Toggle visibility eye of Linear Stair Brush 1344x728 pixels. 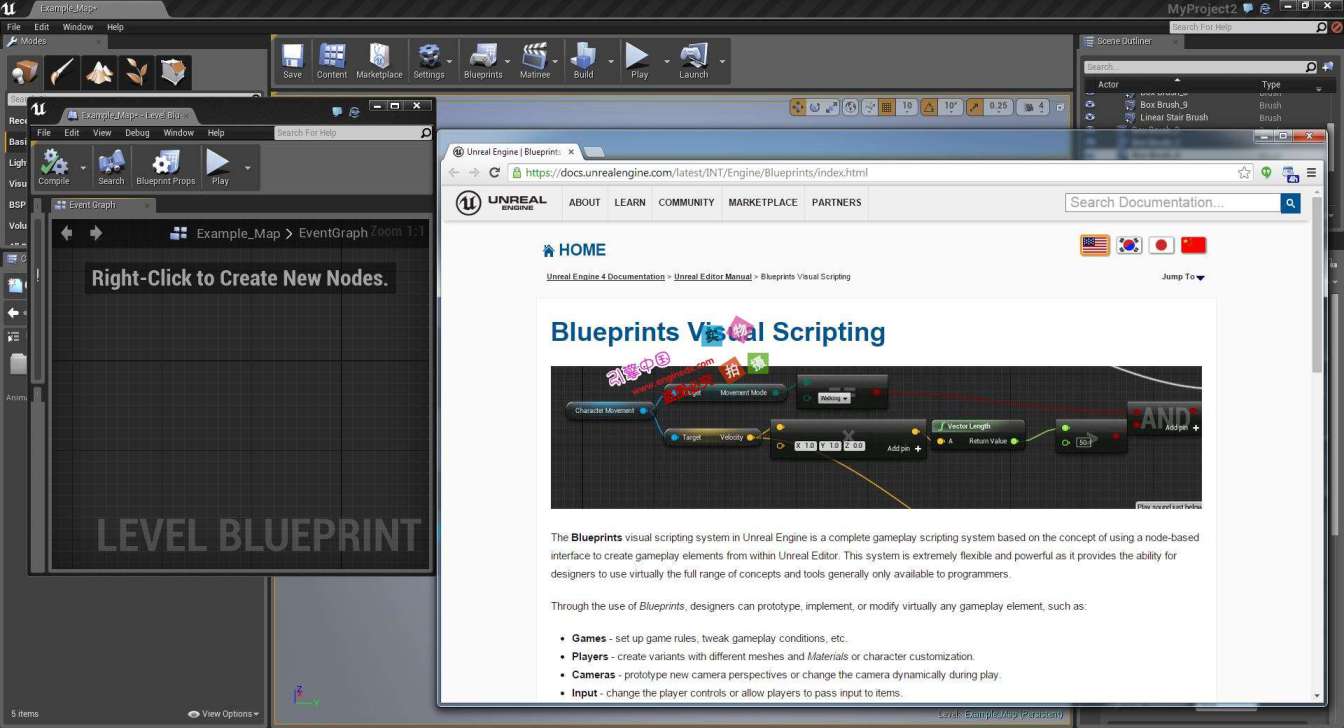[1090, 117]
